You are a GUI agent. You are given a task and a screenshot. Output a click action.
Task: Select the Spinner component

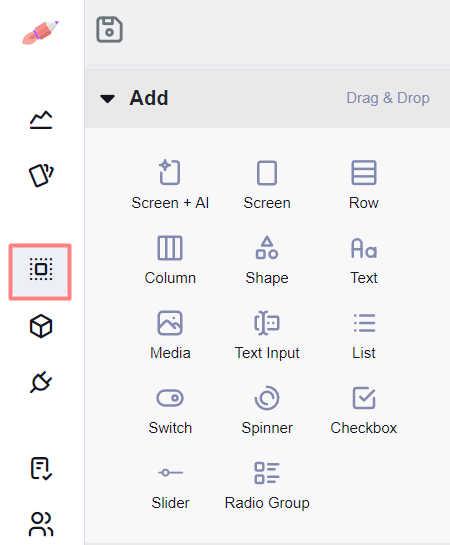[267, 410]
